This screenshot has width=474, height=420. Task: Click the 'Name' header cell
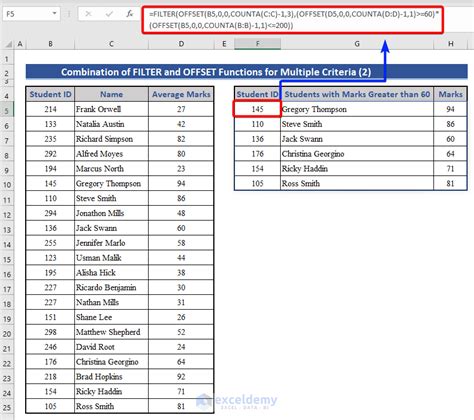click(x=111, y=94)
